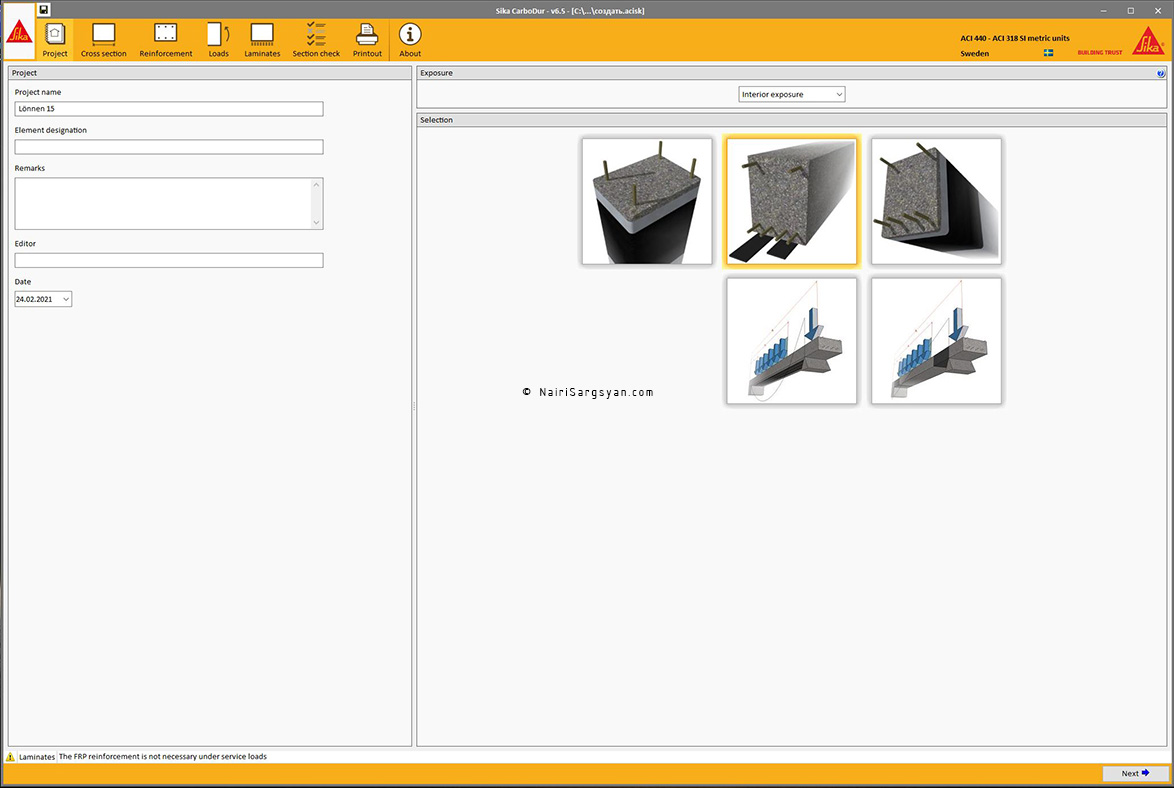Open the Laminates step

tap(262, 40)
